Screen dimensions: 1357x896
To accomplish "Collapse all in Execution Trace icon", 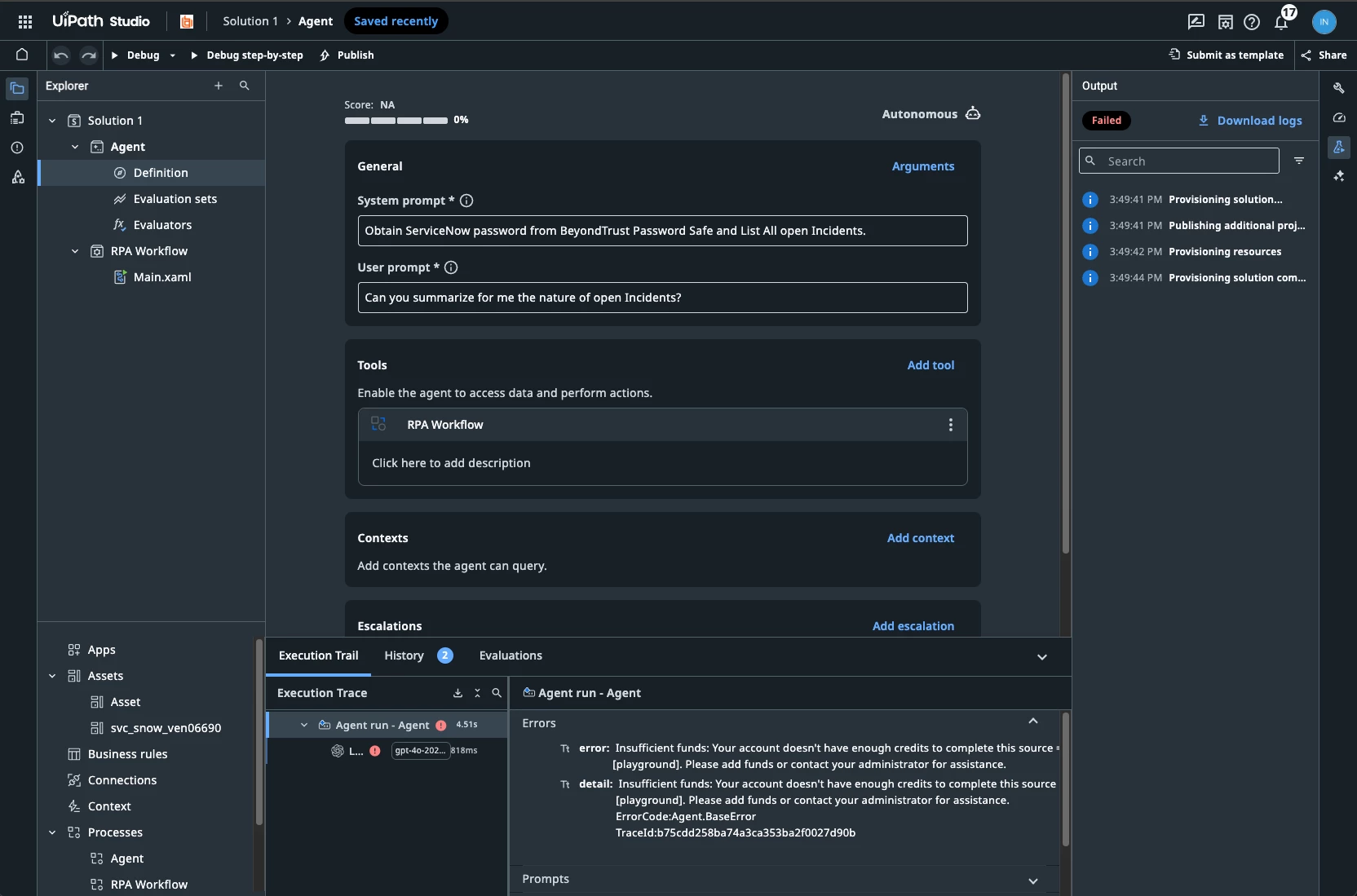I will click(x=477, y=693).
